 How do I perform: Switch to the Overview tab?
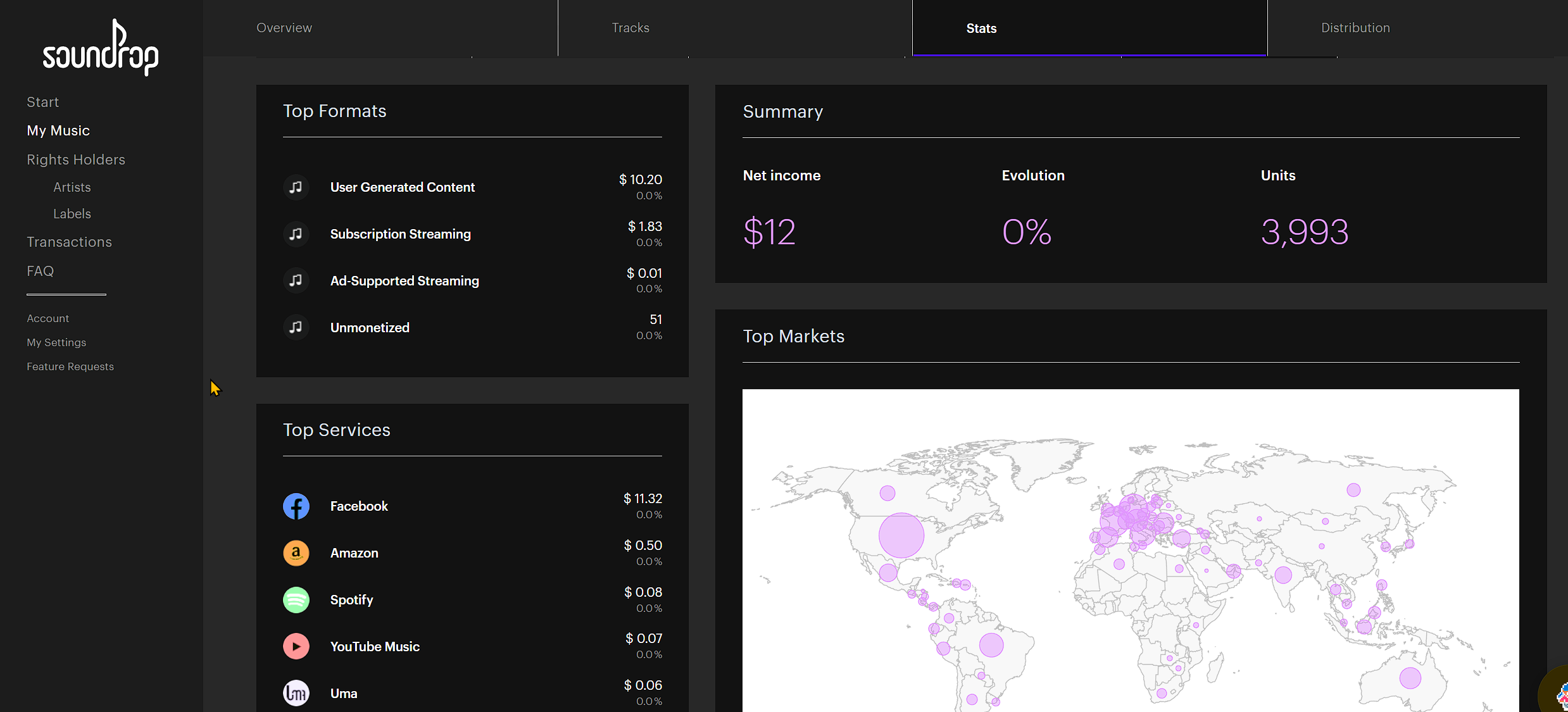click(284, 28)
